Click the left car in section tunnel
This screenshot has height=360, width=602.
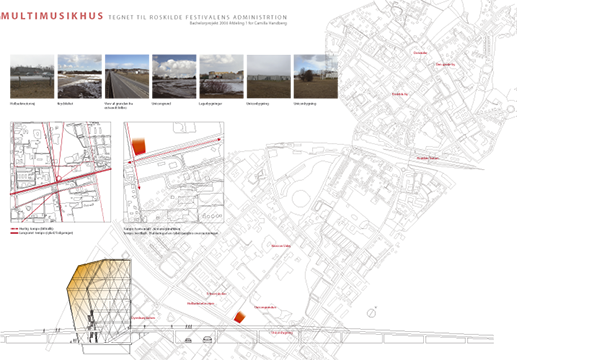point(188,340)
